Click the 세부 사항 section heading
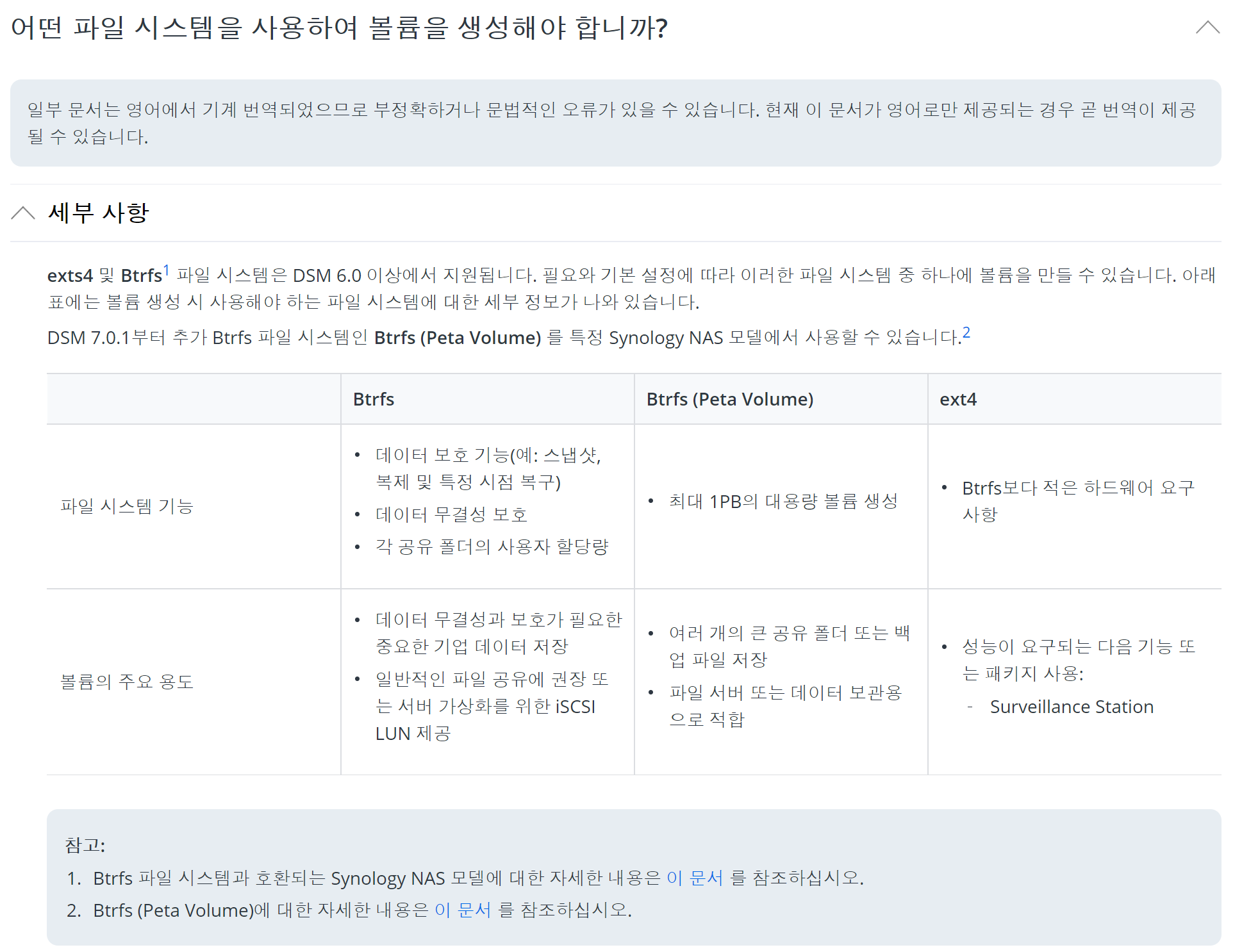Screen dimensions: 1251x952 tap(98, 213)
